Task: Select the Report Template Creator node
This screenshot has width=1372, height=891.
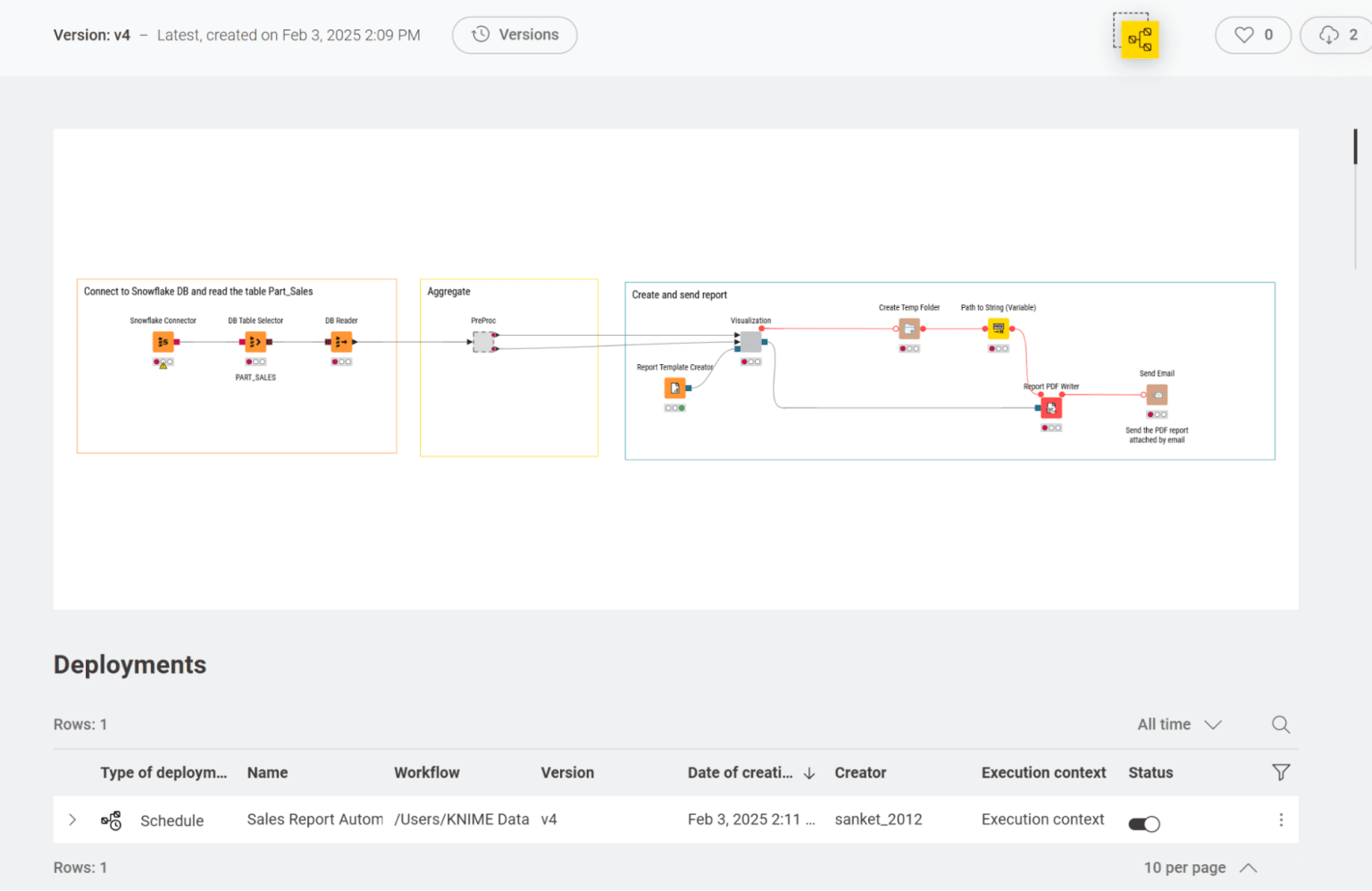Action: [x=675, y=388]
